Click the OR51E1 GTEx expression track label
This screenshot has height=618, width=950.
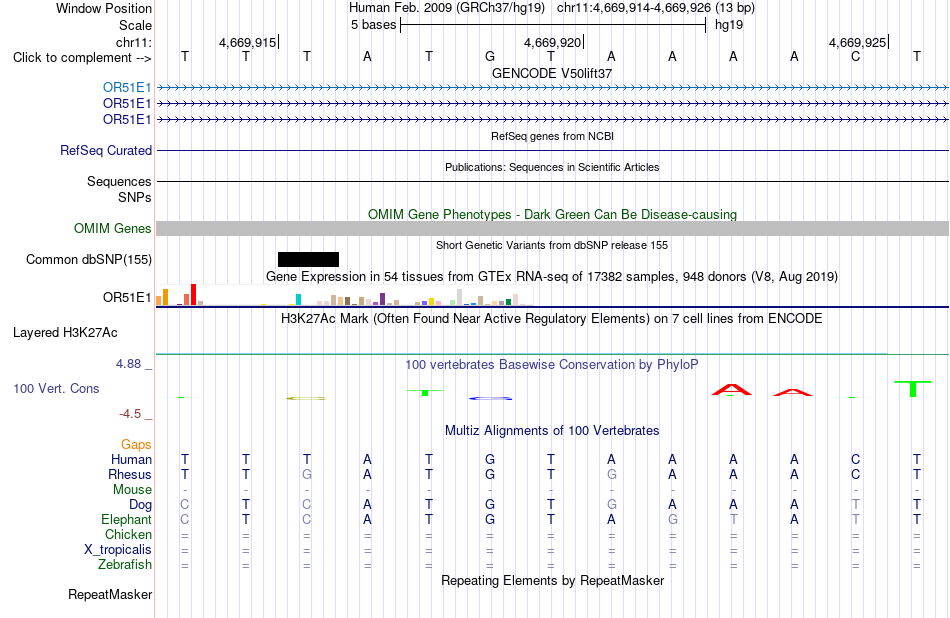coord(127,297)
